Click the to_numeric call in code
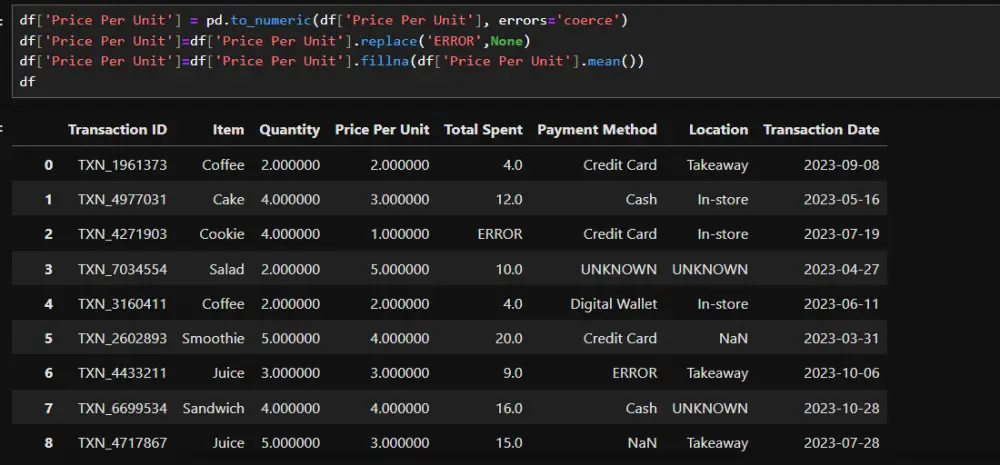This screenshot has width=1000, height=465. click(x=271, y=20)
